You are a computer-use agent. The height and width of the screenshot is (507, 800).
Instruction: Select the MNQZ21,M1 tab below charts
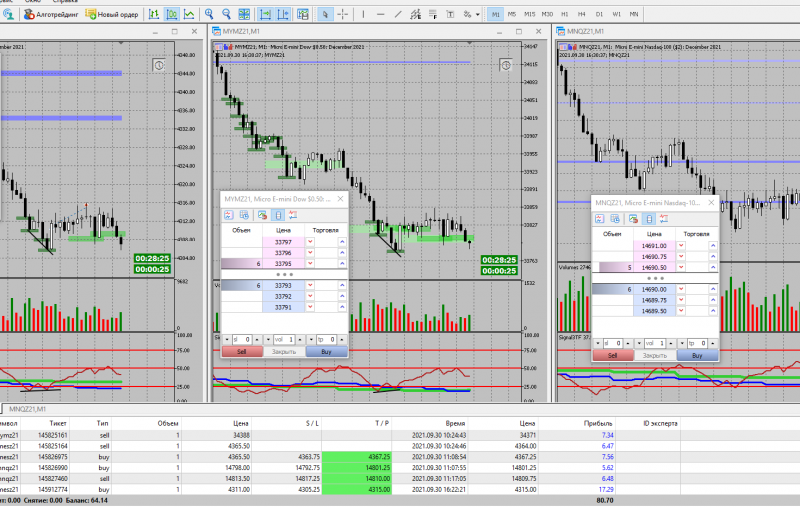[27, 409]
